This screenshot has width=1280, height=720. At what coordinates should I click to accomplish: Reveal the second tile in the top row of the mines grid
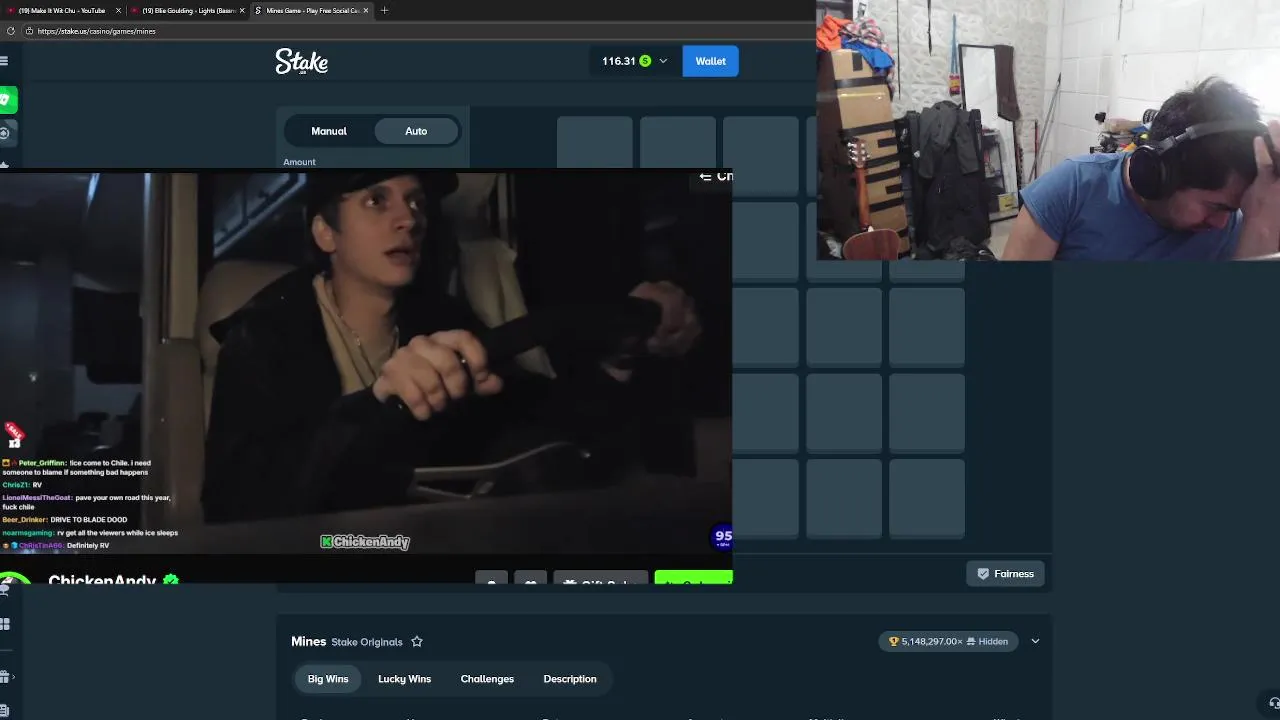click(x=678, y=142)
